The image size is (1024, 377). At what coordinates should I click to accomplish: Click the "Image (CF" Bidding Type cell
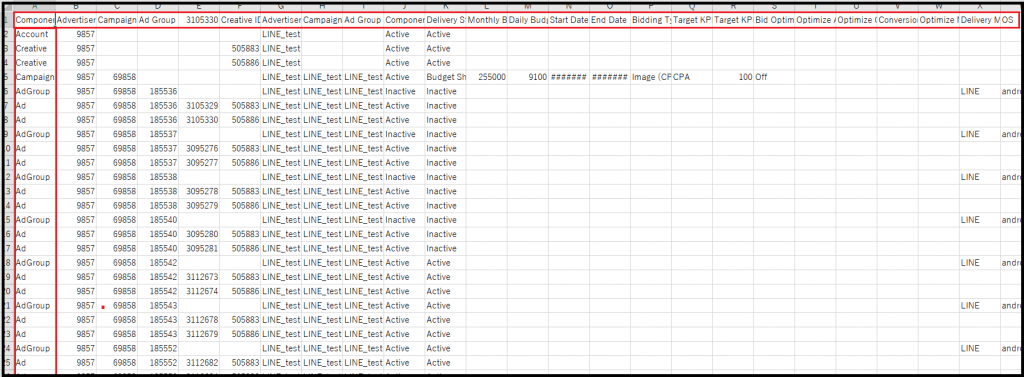click(x=651, y=77)
